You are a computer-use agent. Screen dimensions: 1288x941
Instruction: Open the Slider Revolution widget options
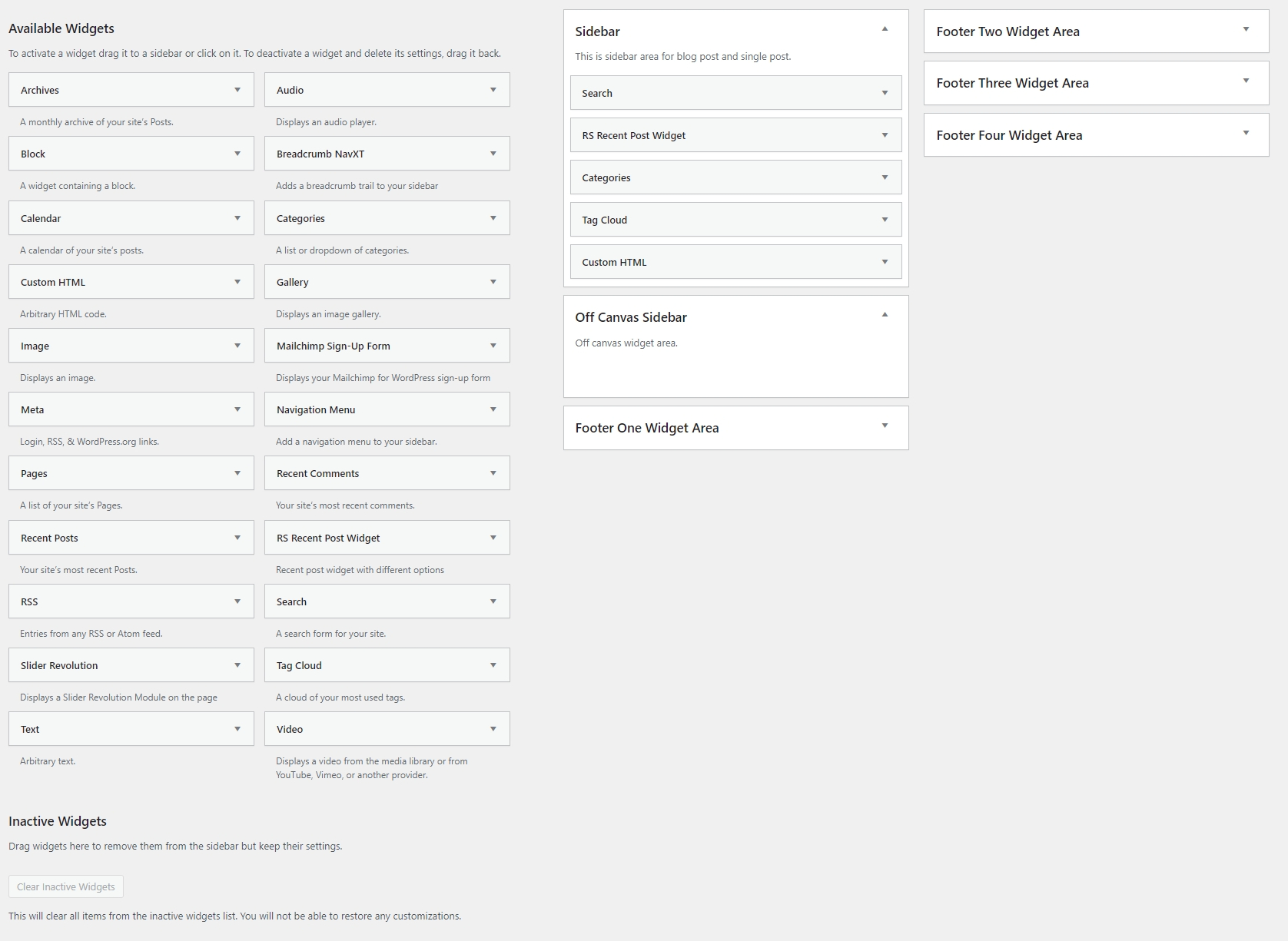pos(237,665)
